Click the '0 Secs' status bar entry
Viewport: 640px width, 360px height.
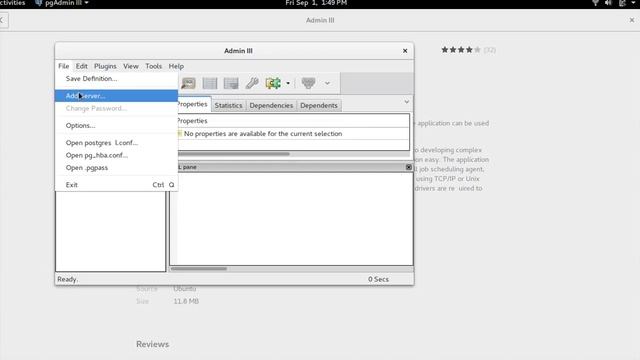(378, 279)
